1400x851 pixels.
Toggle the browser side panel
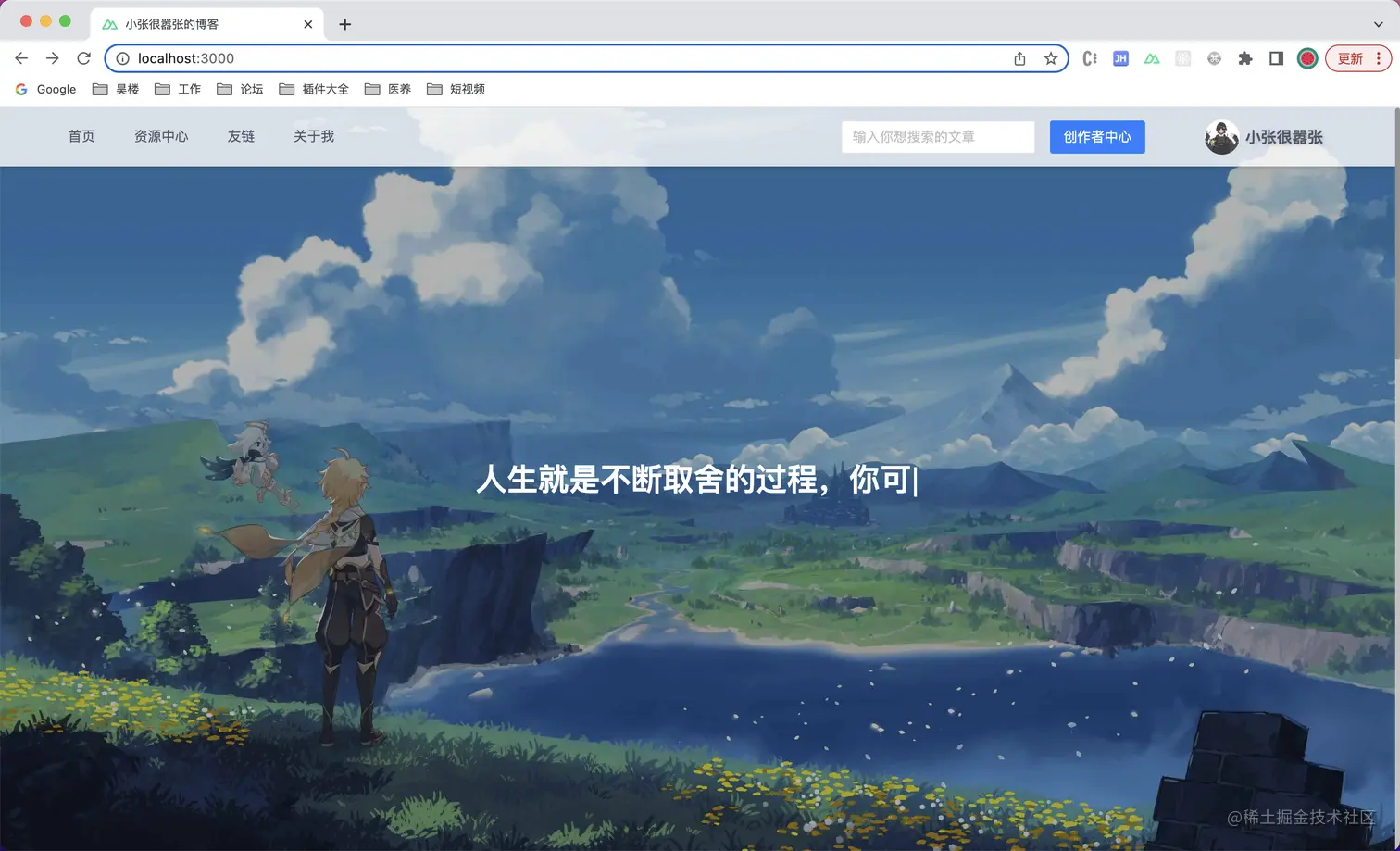tap(1276, 58)
